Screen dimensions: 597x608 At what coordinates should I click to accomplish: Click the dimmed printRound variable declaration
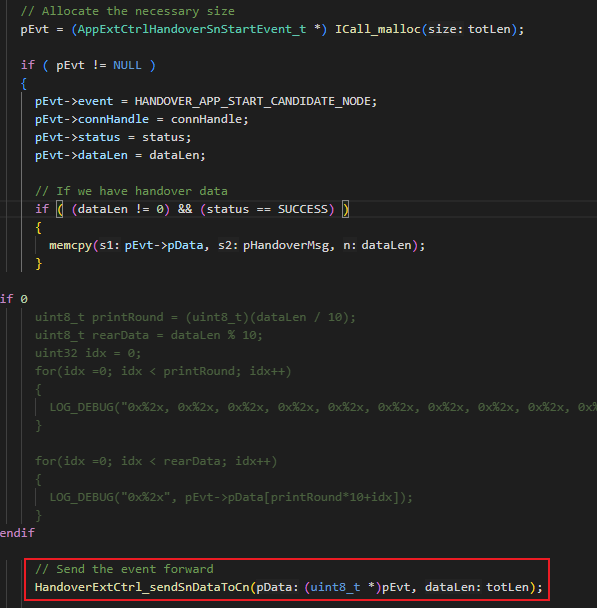pos(195,317)
